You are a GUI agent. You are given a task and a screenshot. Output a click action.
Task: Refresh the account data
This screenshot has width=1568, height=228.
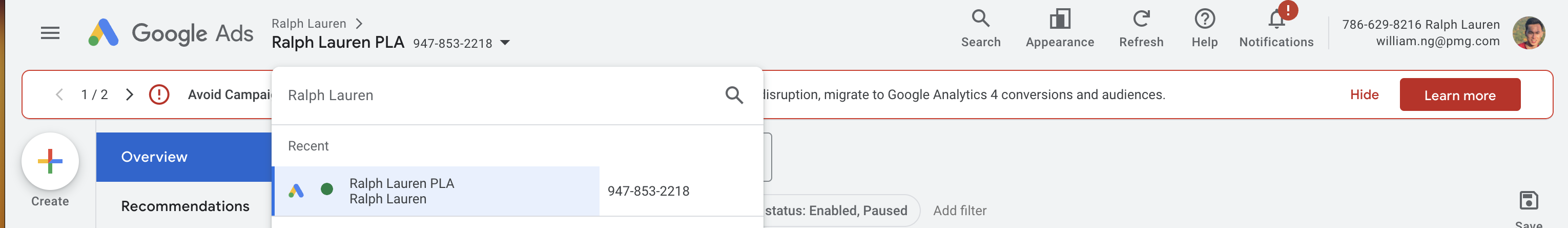1141,28
